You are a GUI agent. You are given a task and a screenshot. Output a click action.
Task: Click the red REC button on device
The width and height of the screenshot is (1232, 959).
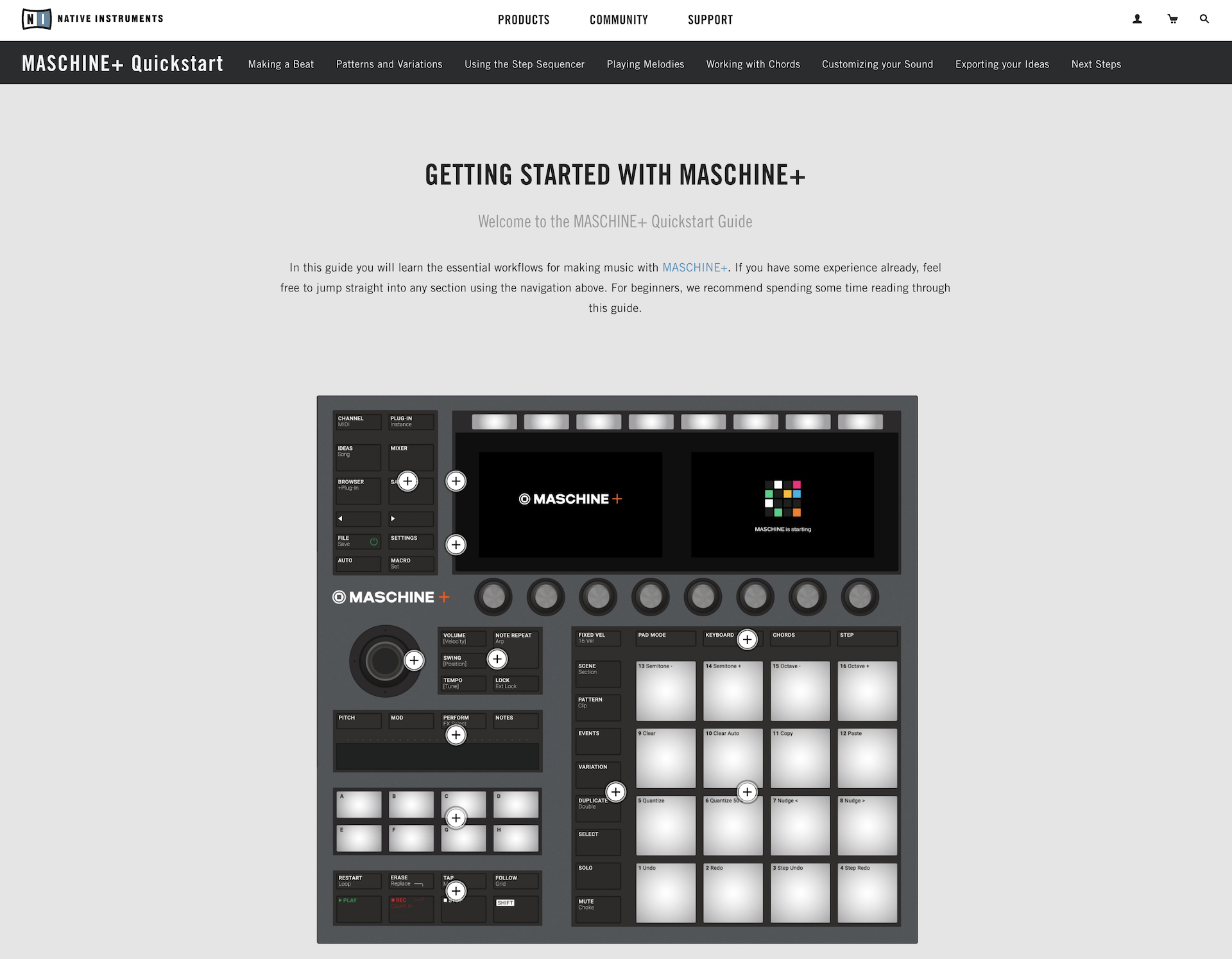(411, 909)
